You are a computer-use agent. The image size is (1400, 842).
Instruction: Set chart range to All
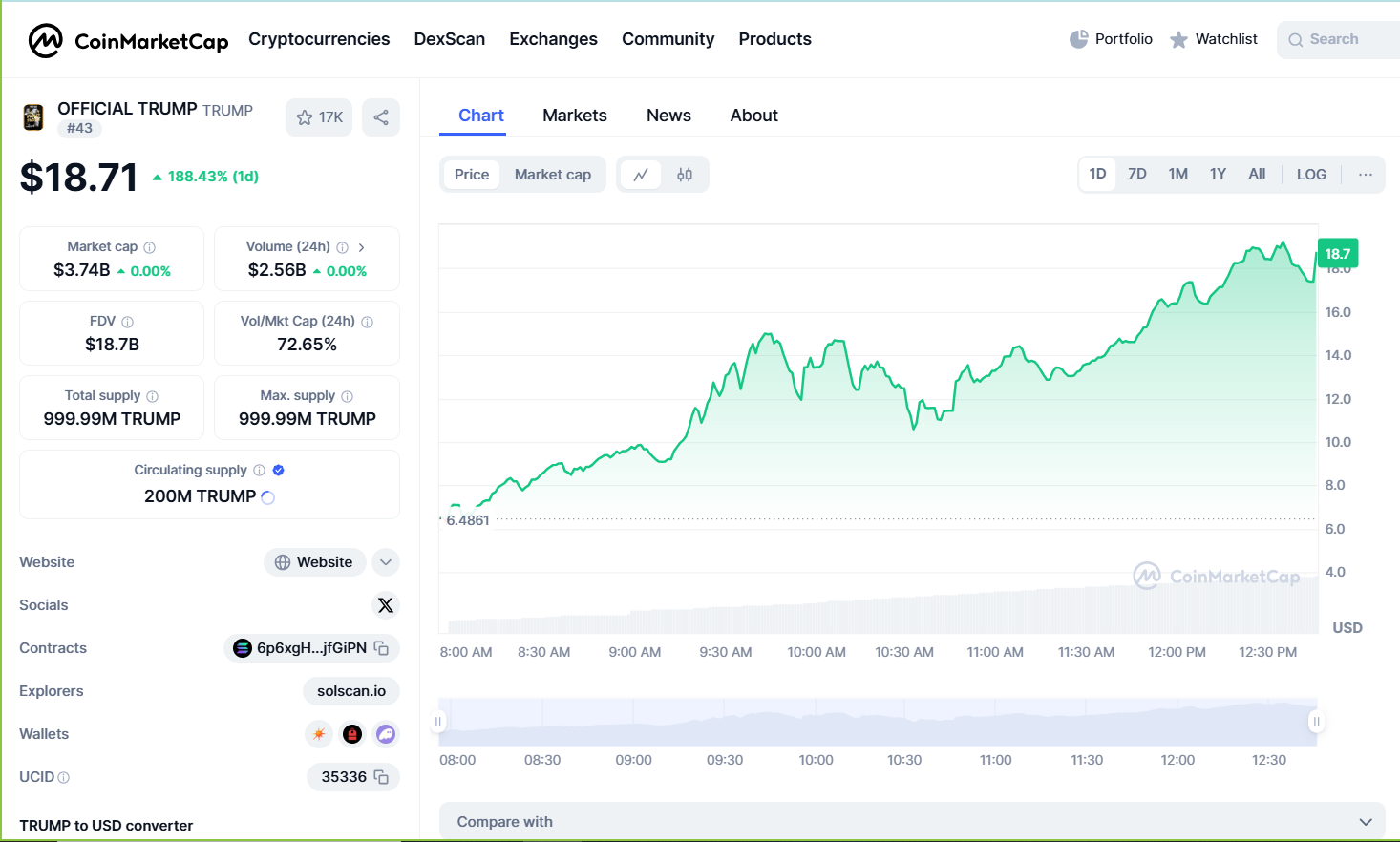(1257, 174)
